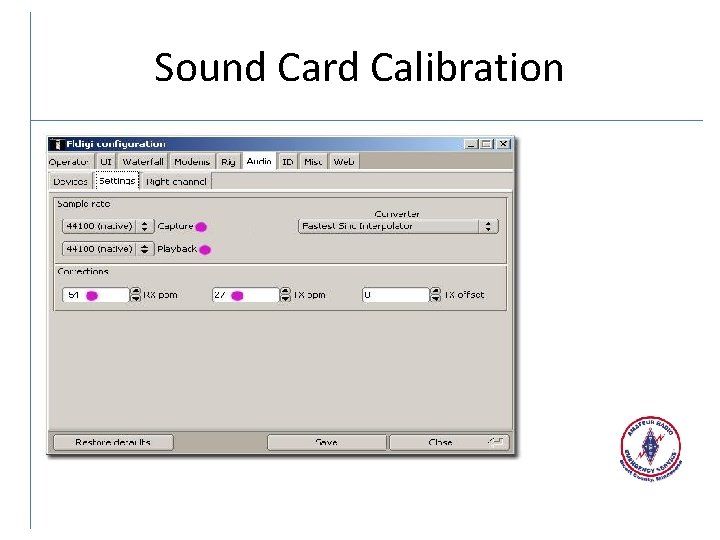The image size is (720, 540).
Task: Click into the TX offset input field
Action: pos(396,295)
